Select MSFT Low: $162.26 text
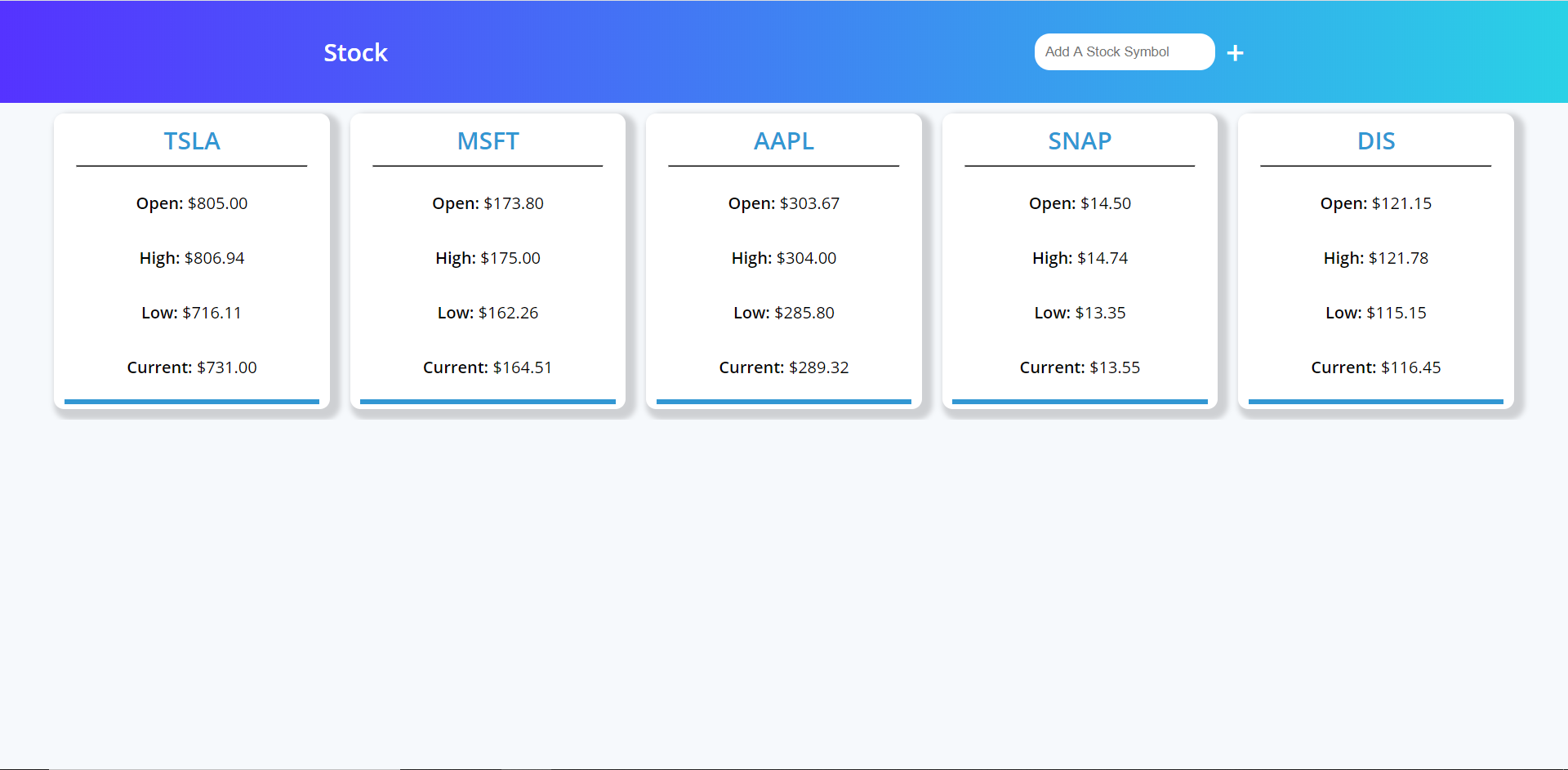1568x770 pixels. (488, 313)
